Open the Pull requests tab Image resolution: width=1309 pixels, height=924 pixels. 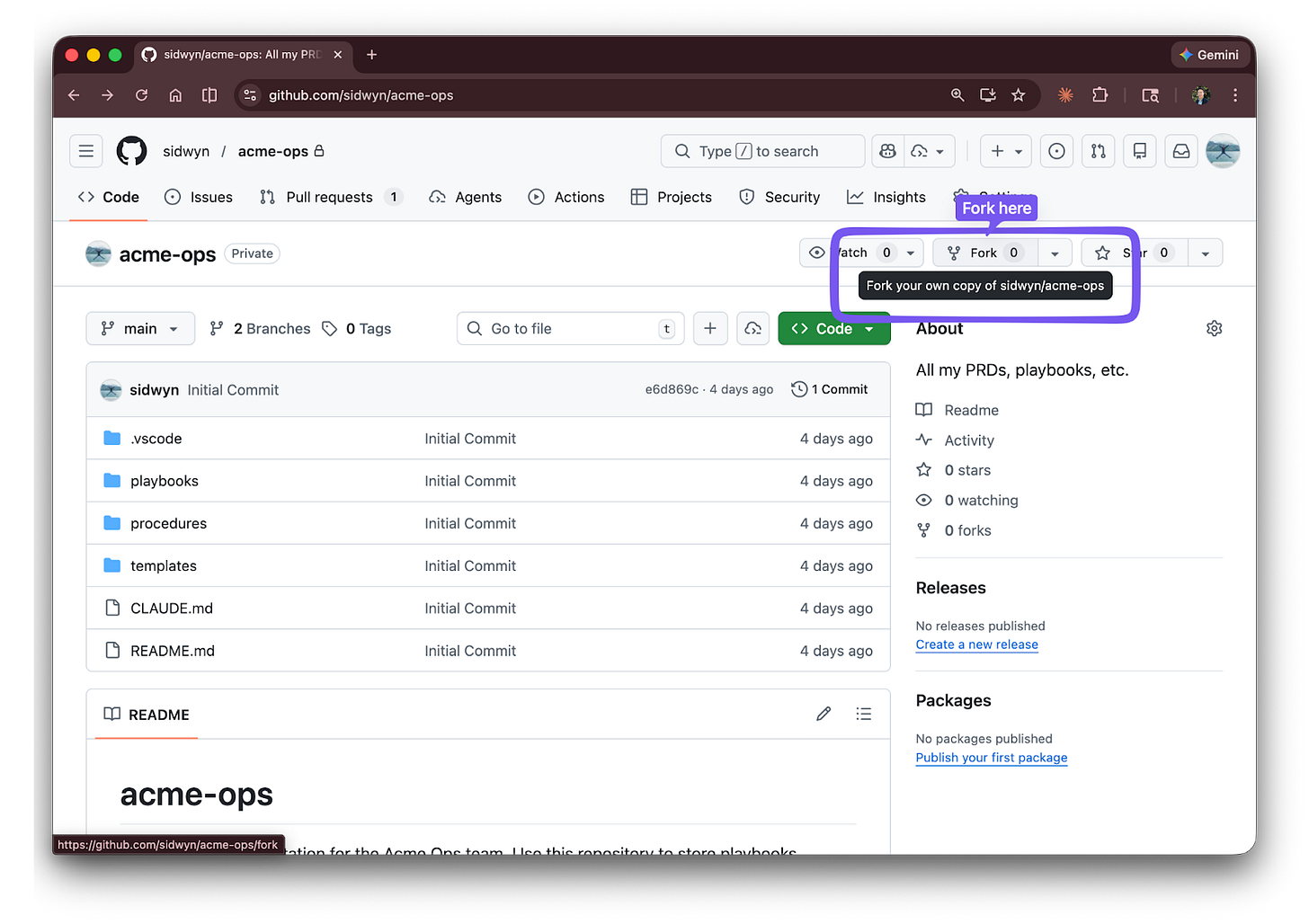pos(330,197)
